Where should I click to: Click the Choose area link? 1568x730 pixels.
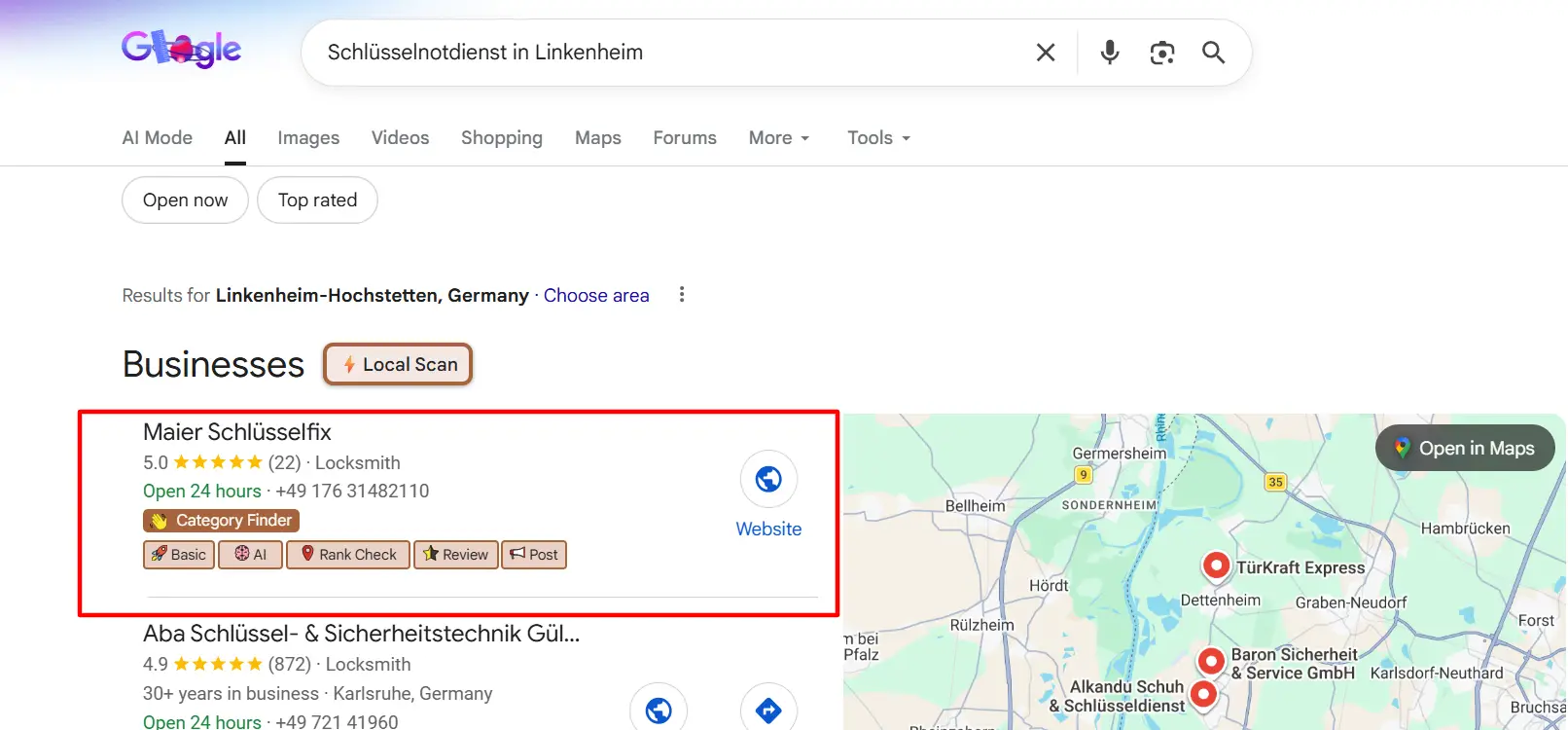(x=596, y=296)
